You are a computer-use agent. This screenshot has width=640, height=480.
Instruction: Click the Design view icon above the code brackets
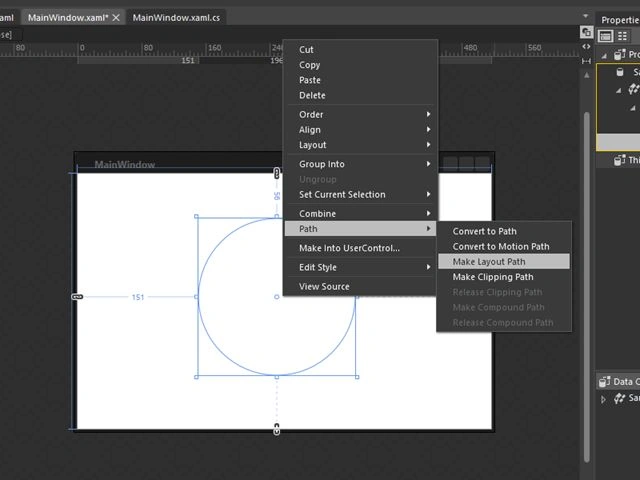pyautogui.click(x=587, y=32)
